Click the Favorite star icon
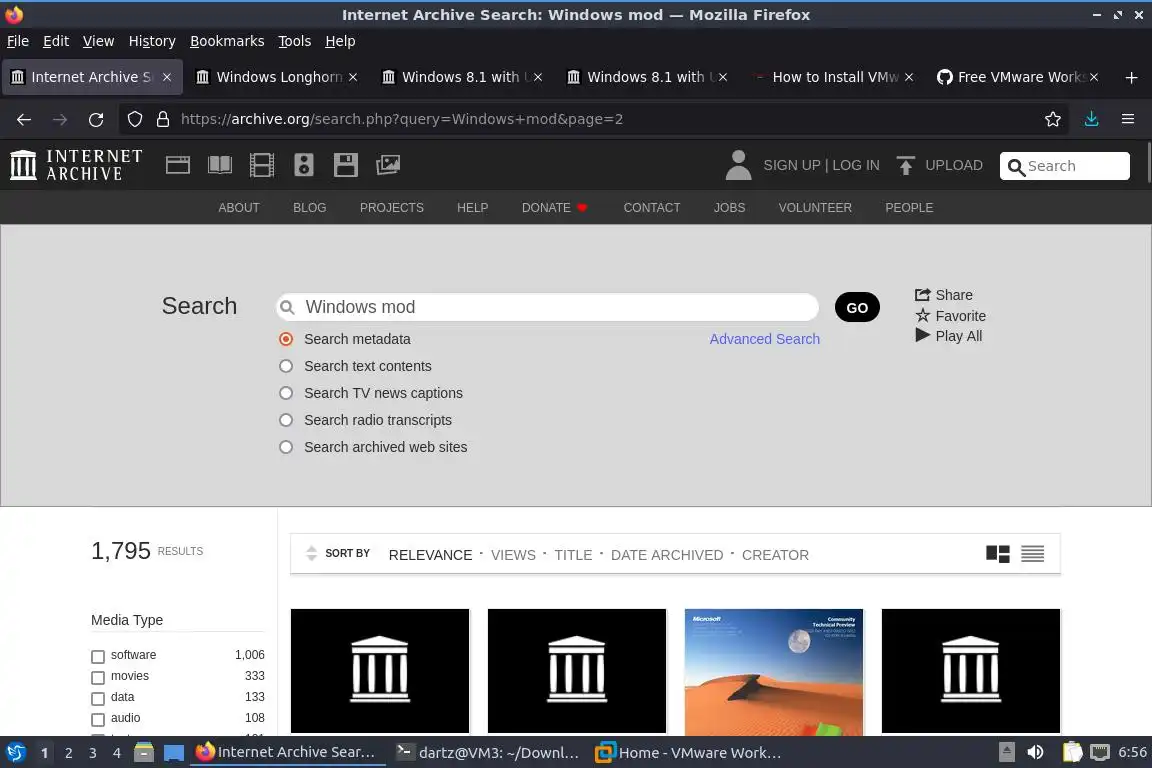 pyautogui.click(x=923, y=315)
